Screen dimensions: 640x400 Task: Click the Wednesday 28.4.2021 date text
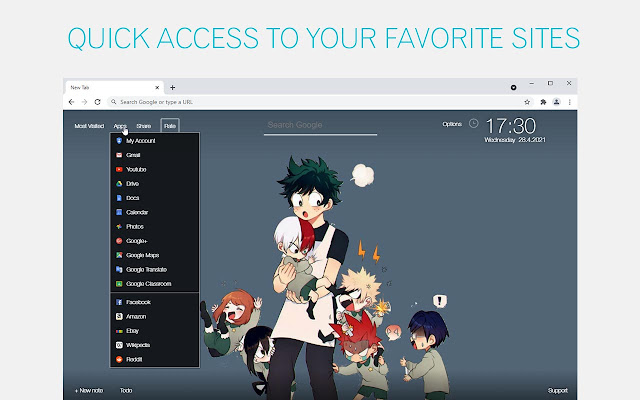pyautogui.click(x=515, y=140)
